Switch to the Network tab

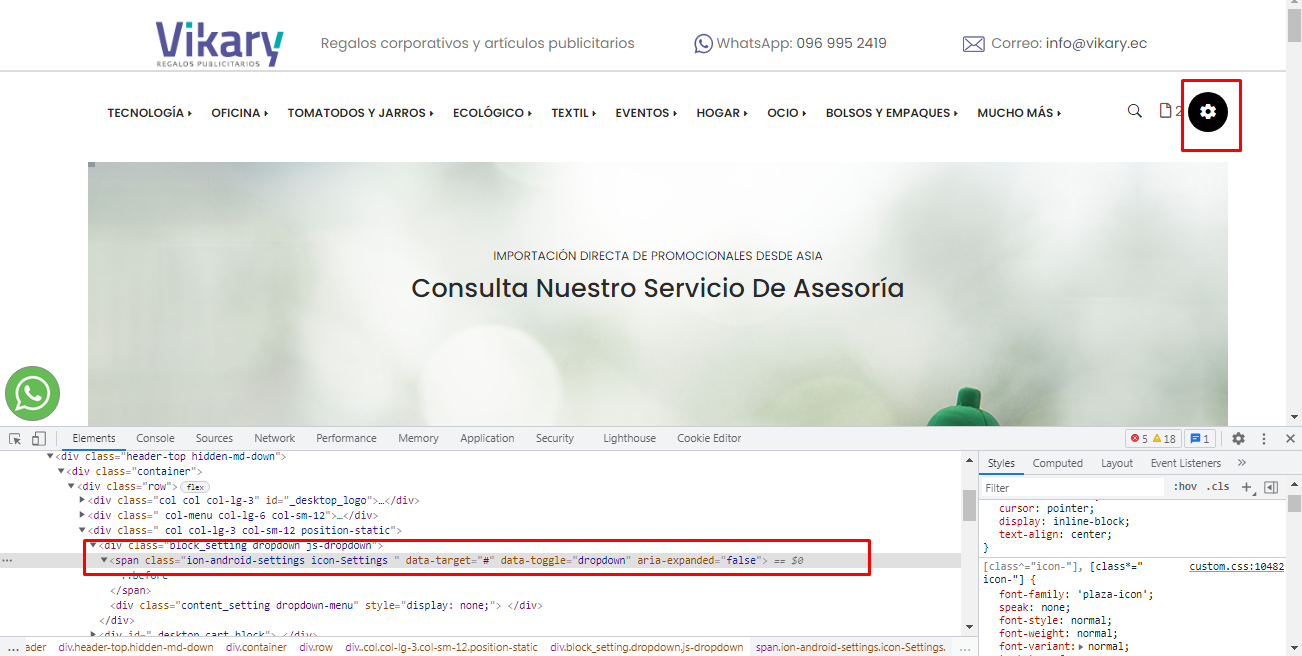click(274, 438)
